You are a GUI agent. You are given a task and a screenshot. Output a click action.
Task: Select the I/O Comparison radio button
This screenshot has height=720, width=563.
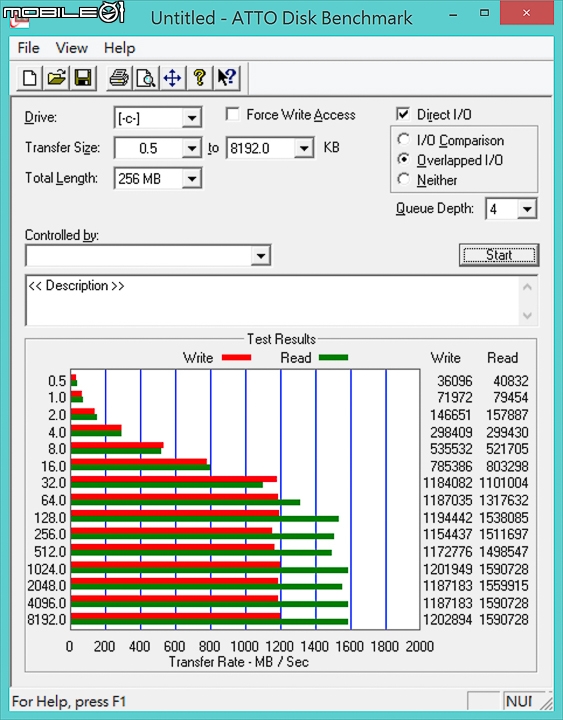(404, 140)
